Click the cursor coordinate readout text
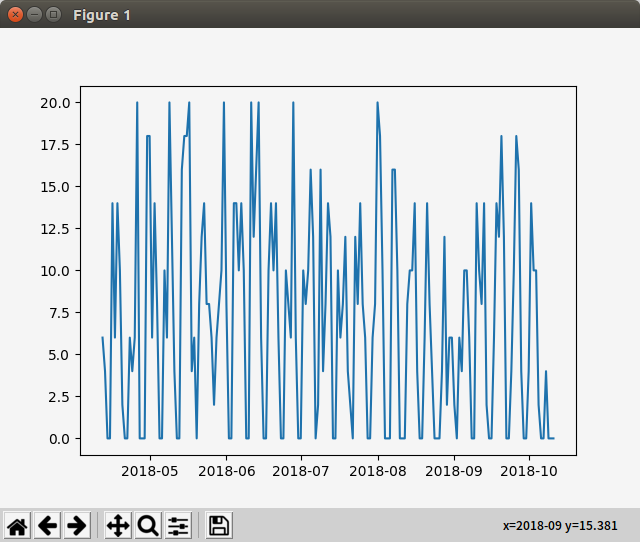The image size is (640, 542). click(x=560, y=526)
